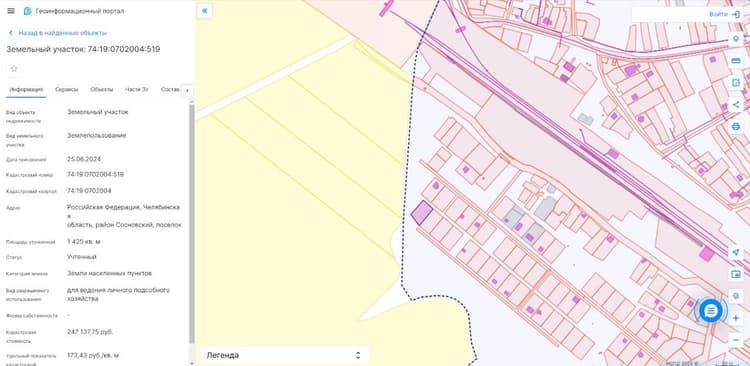Viewport: 750px width, 366px height.
Task: Select the area selection tool
Action: coord(736,83)
